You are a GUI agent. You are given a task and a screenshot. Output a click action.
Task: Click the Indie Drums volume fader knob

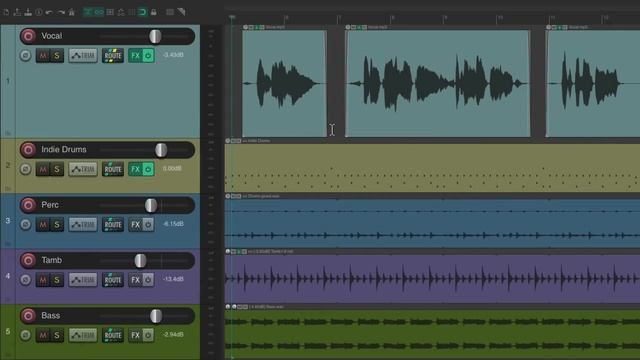click(161, 150)
